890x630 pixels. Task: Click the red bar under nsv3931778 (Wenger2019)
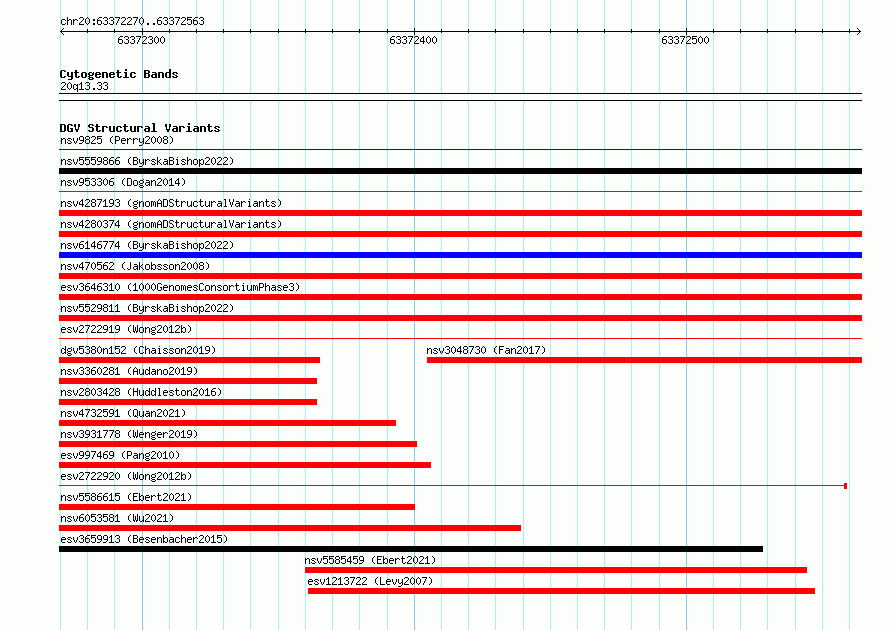pos(238,444)
